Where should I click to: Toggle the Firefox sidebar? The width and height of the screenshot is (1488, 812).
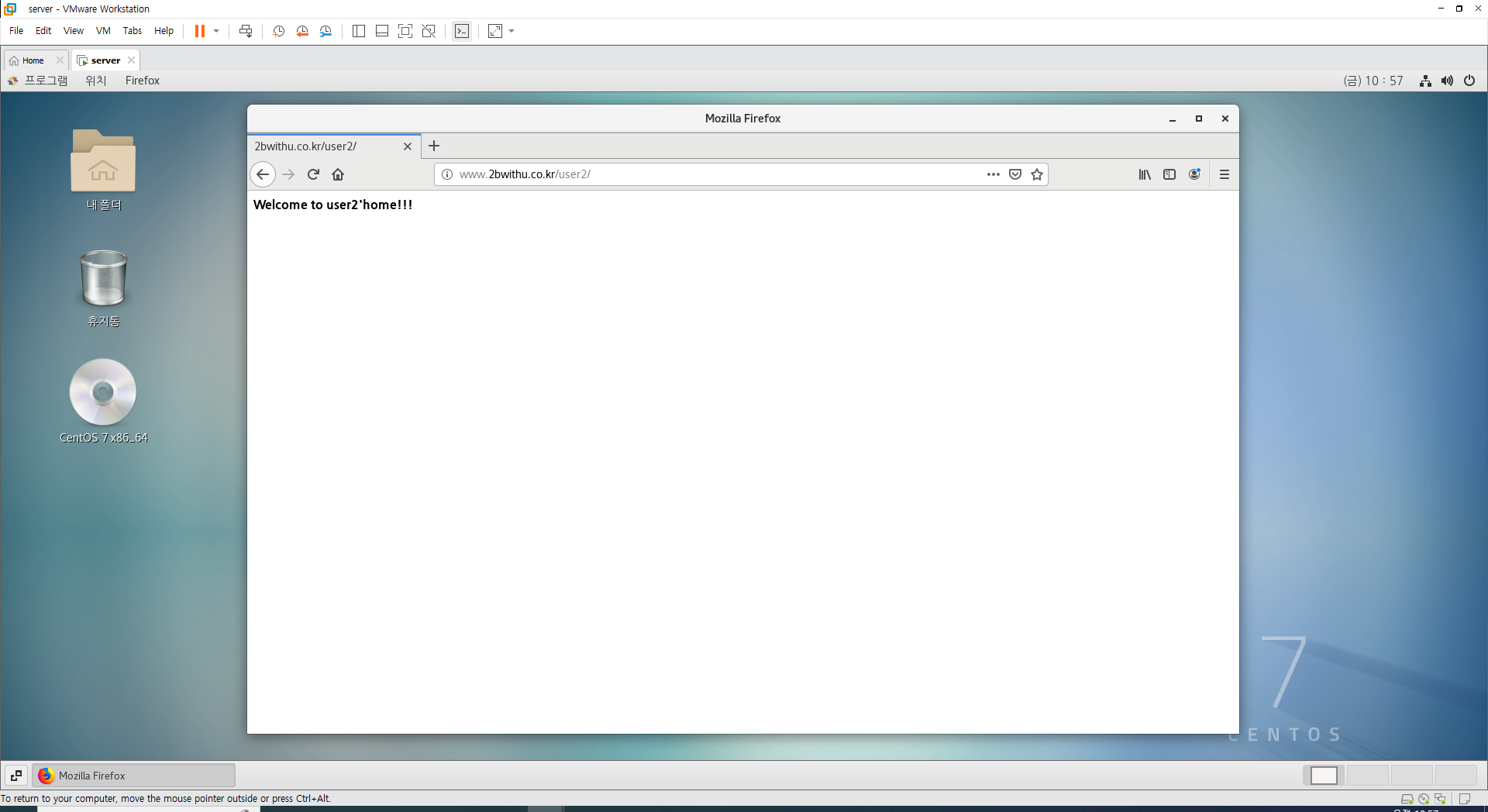click(1169, 174)
